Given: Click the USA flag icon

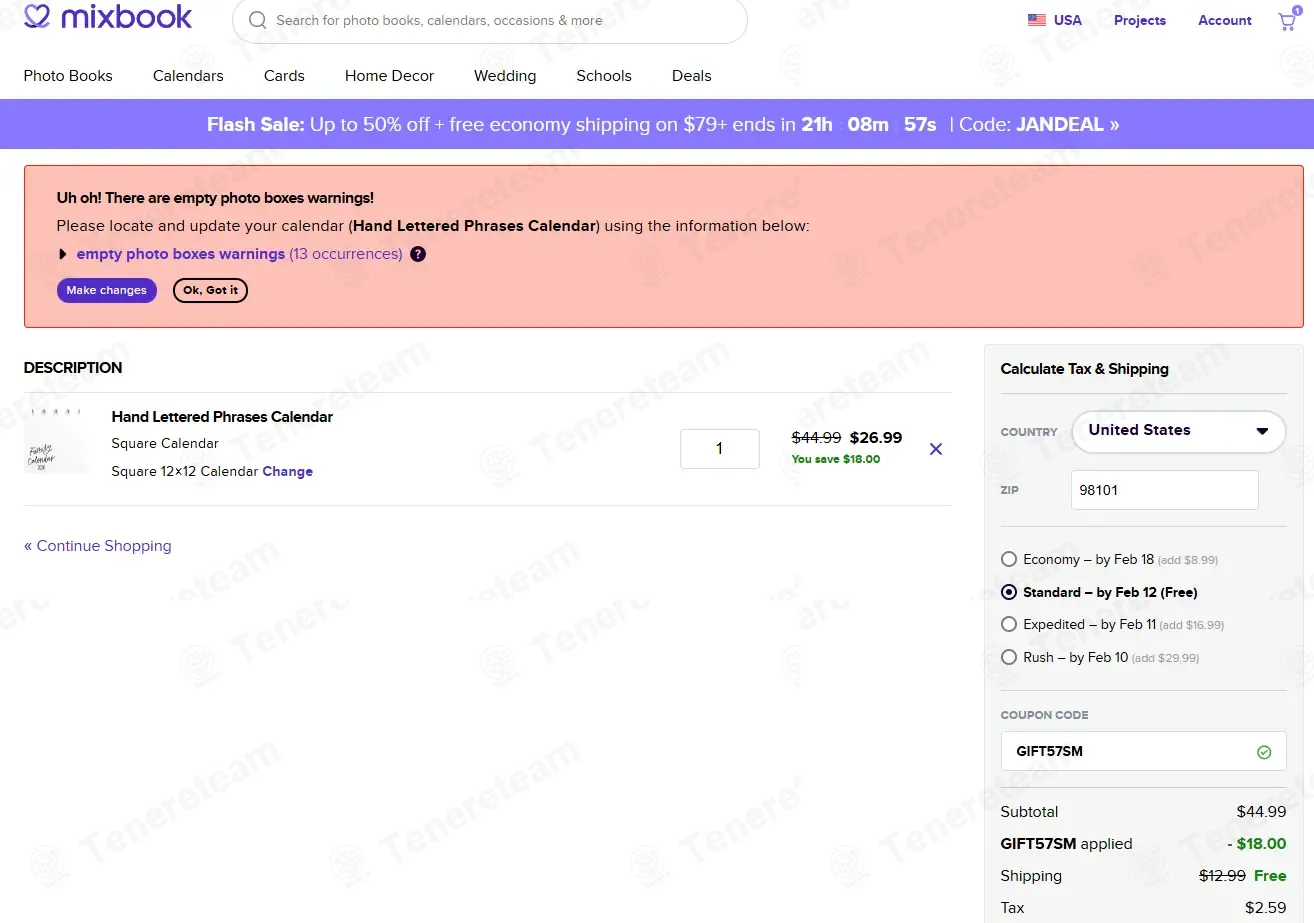Looking at the screenshot, I should click(x=1037, y=20).
